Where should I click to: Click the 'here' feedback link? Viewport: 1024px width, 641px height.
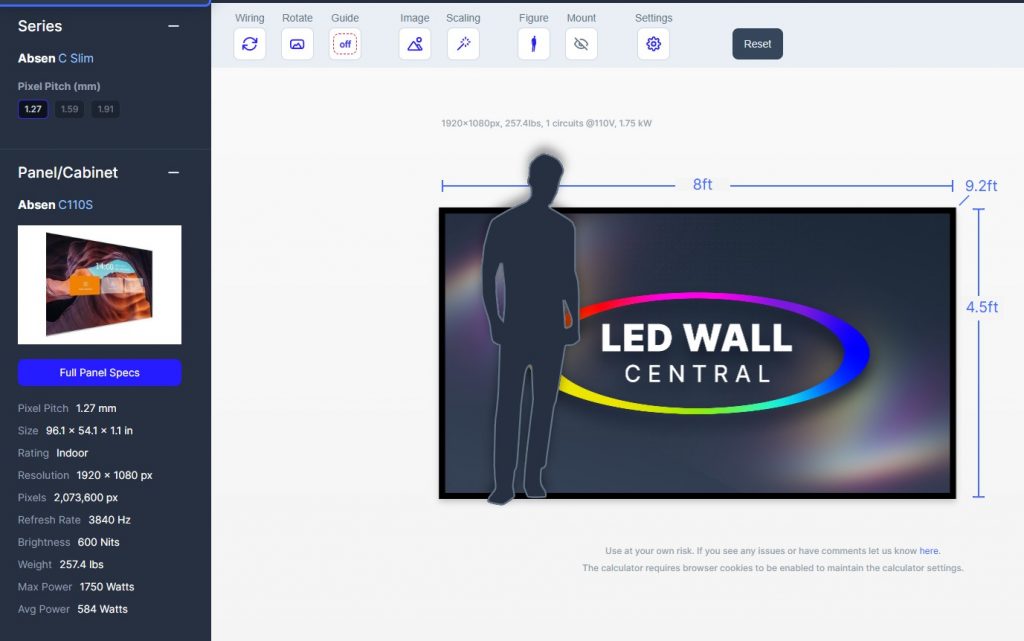coord(929,551)
